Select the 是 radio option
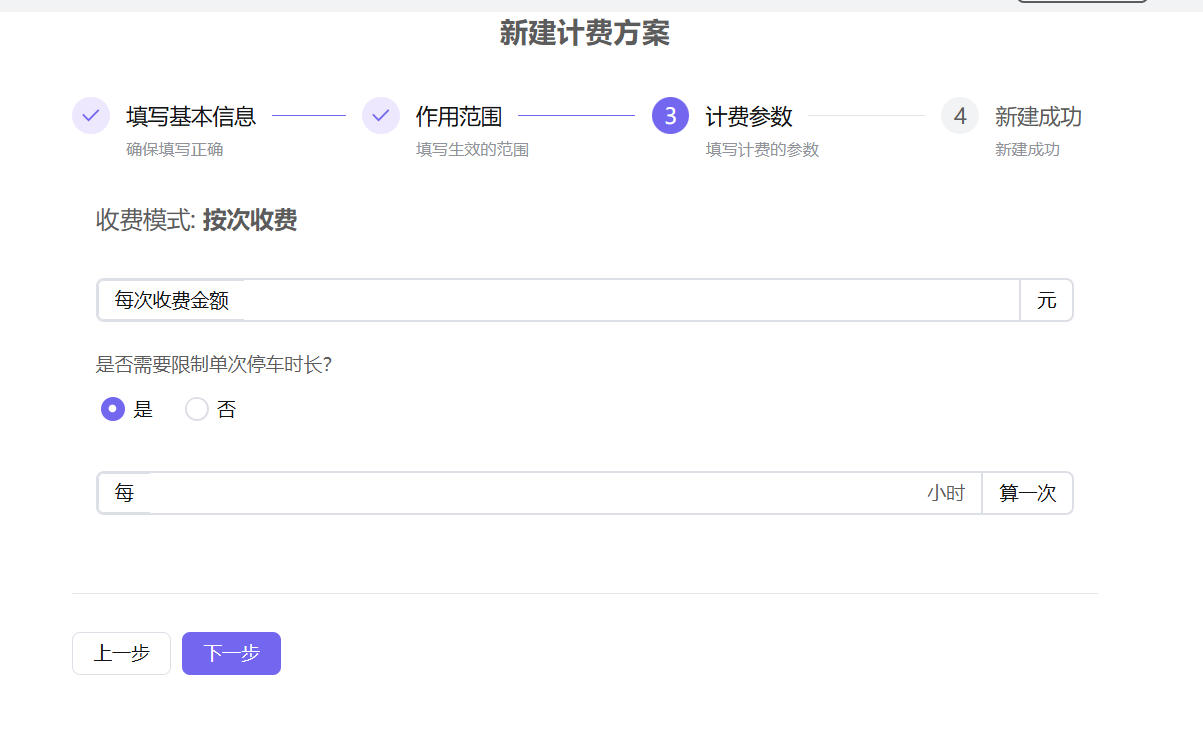 coord(112,409)
